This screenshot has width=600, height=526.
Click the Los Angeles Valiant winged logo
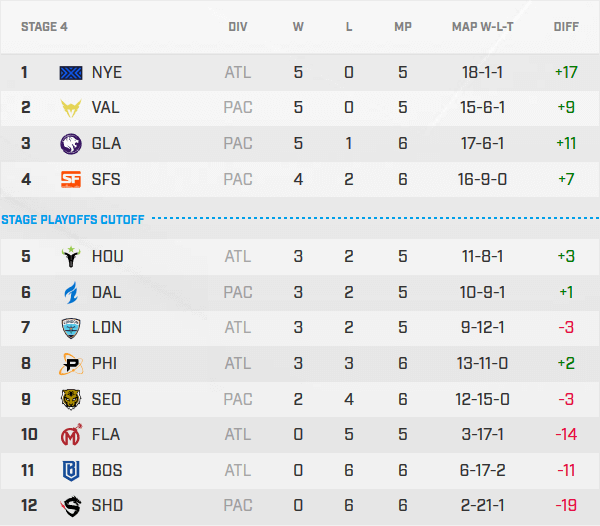pos(72,108)
